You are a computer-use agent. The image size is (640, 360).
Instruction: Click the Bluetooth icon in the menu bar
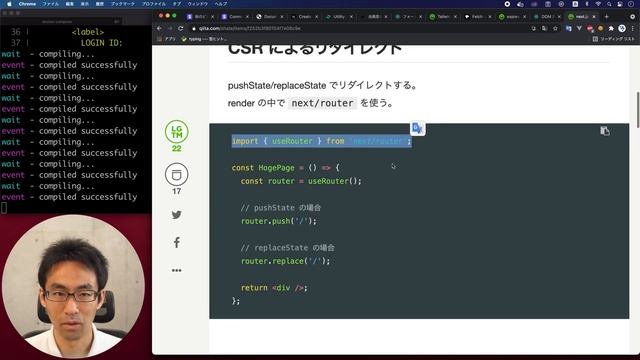click(x=587, y=4)
